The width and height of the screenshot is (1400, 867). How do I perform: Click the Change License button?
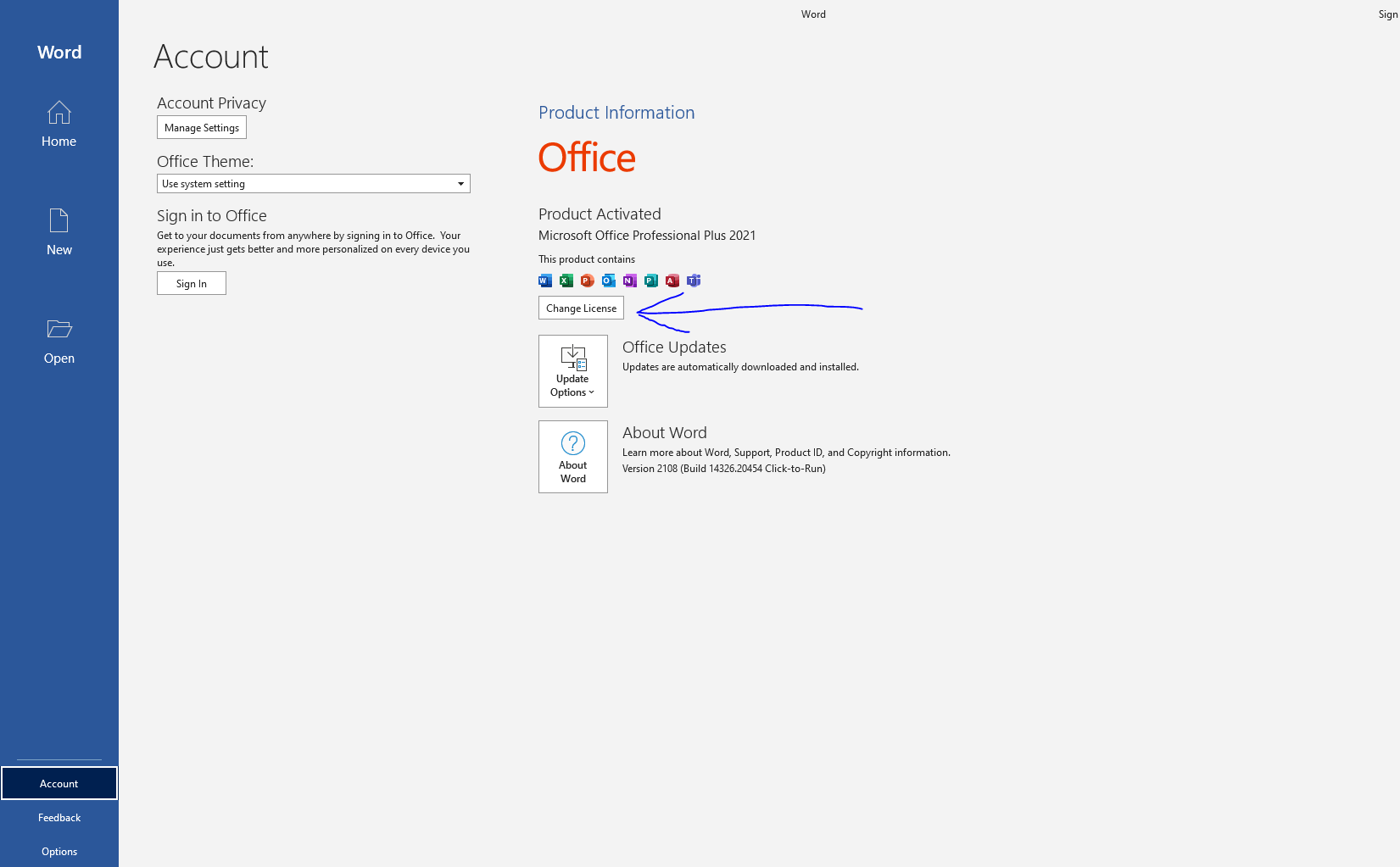581,308
